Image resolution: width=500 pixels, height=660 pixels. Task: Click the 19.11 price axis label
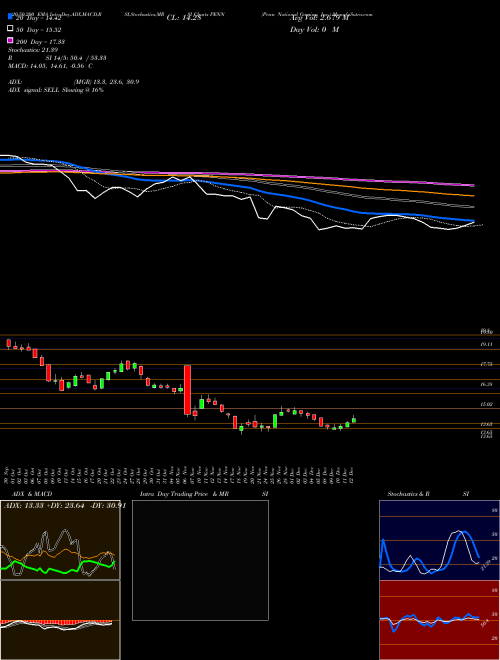pyautogui.click(x=487, y=344)
